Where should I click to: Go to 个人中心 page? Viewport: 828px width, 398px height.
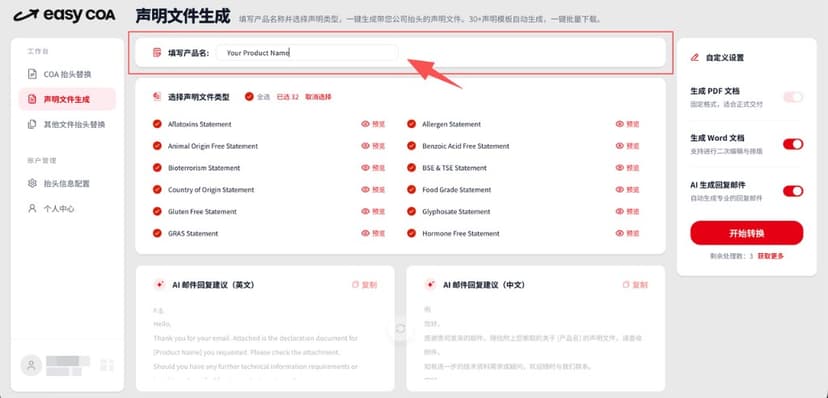click(x=67, y=209)
